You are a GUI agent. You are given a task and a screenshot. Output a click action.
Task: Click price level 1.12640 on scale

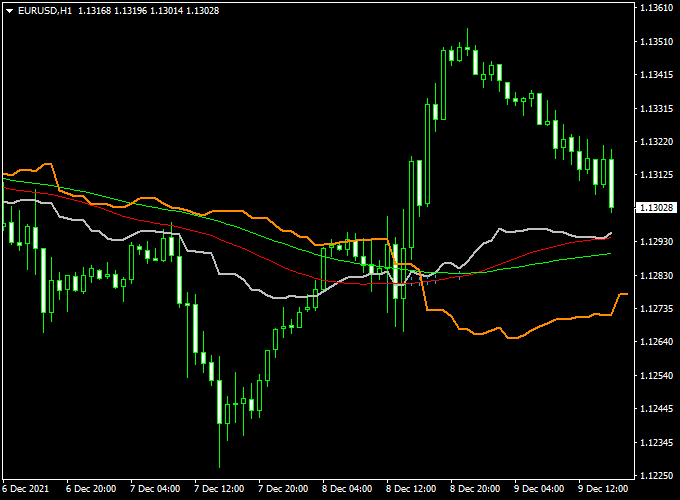[x=657, y=342]
